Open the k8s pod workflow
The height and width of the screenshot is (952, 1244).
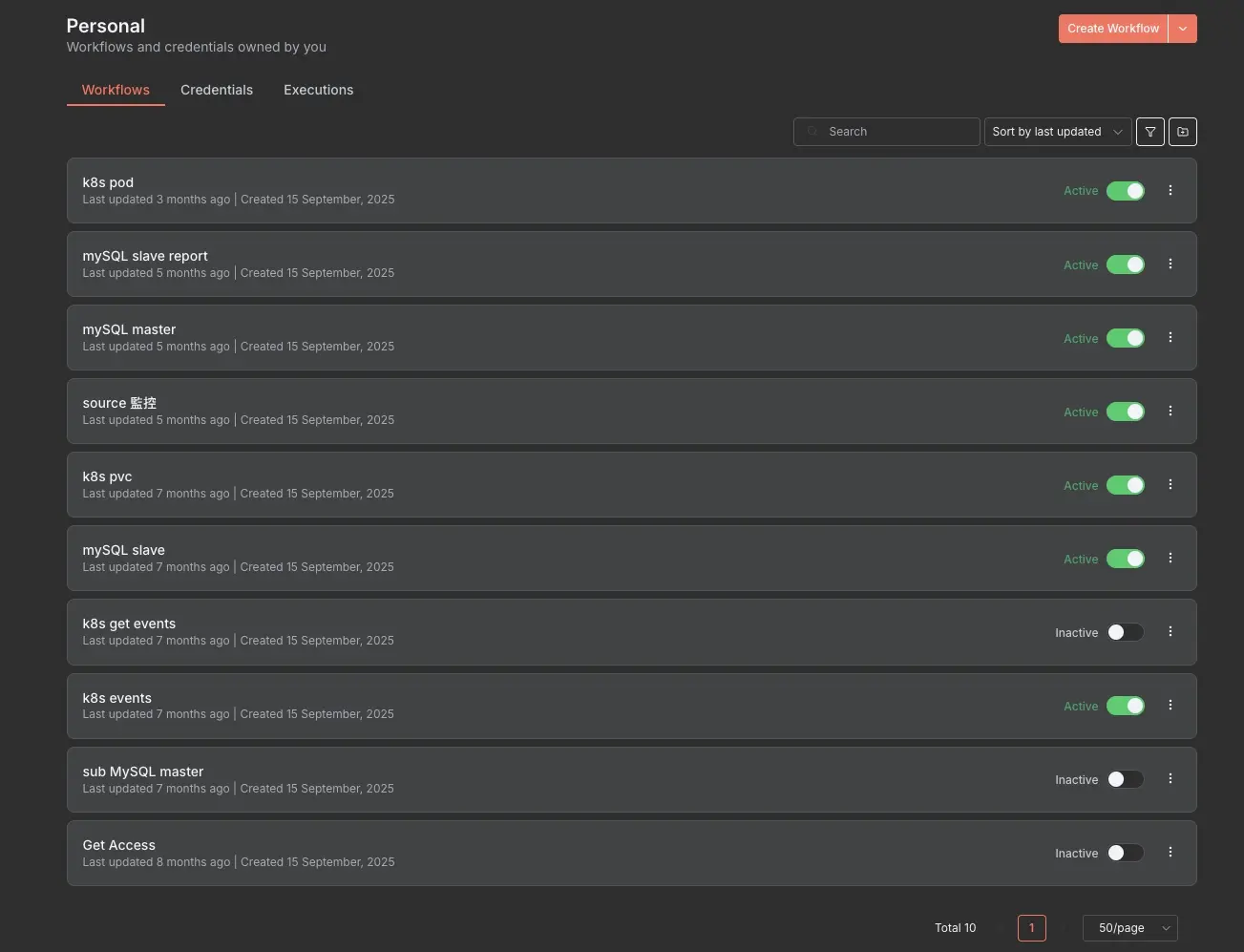(x=108, y=182)
